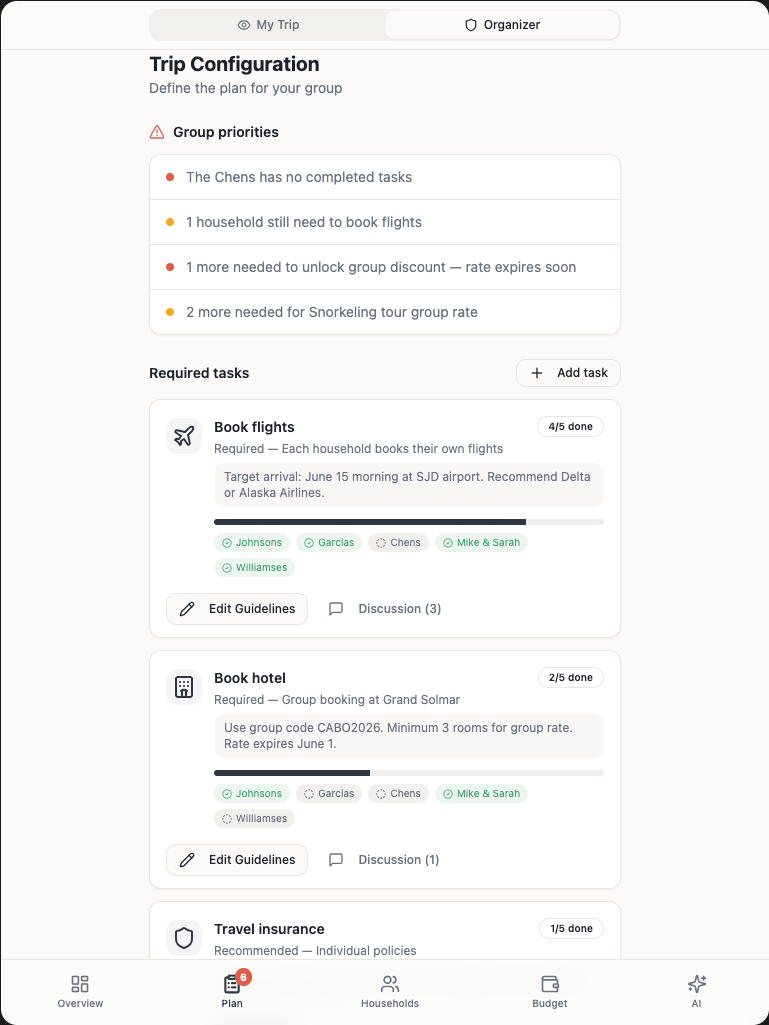Click the Add task button

pyautogui.click(x=568, y=373)
